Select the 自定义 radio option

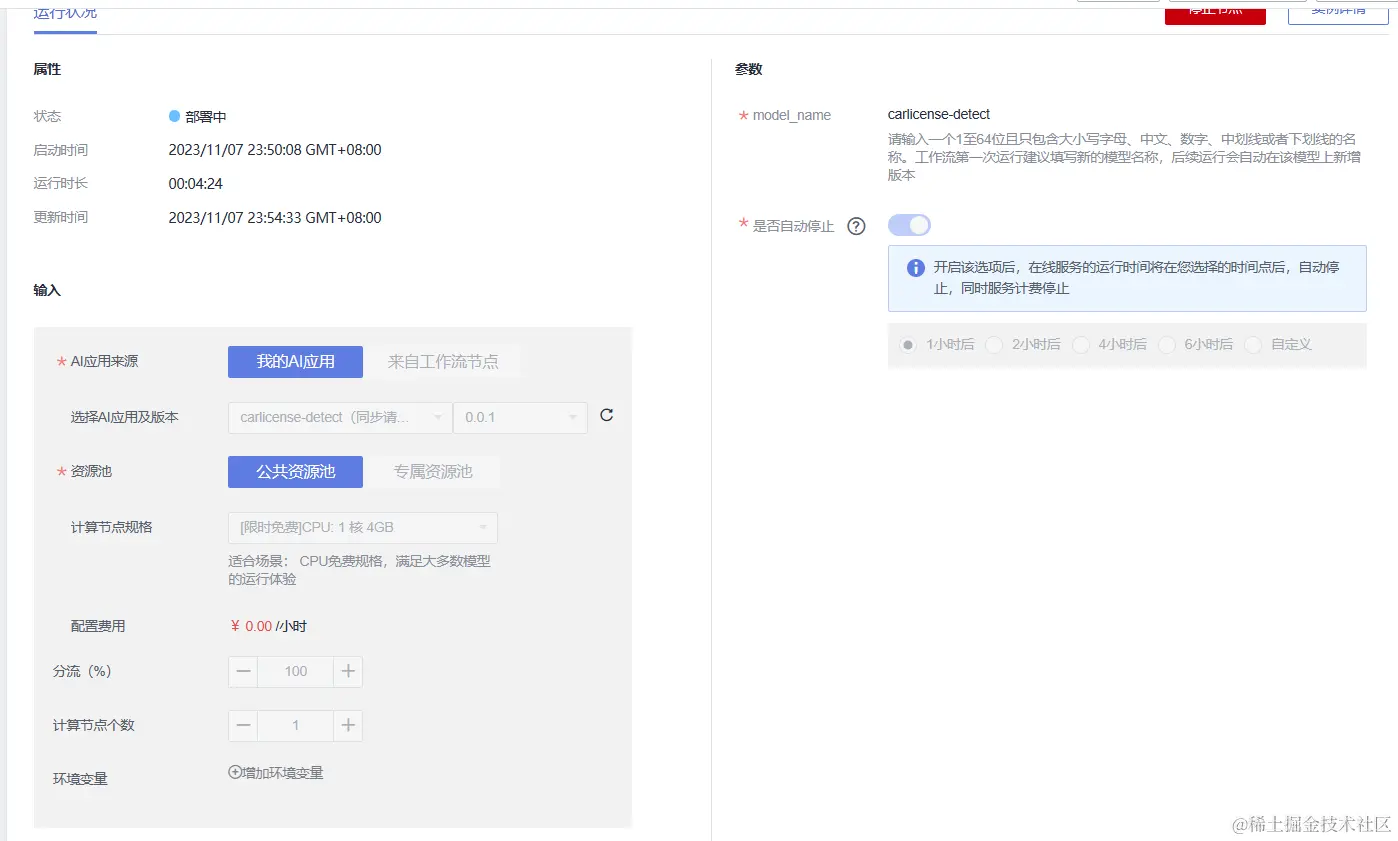1253,344
